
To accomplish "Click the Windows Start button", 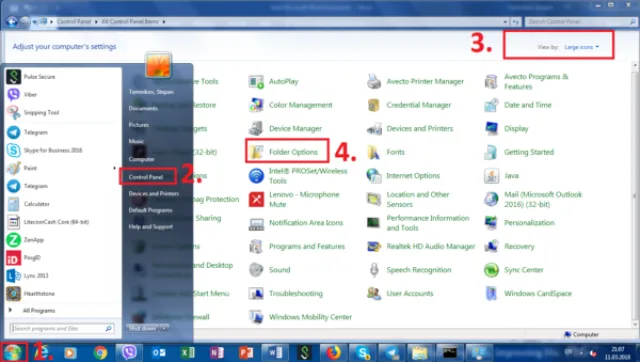I will coord(13,352).
